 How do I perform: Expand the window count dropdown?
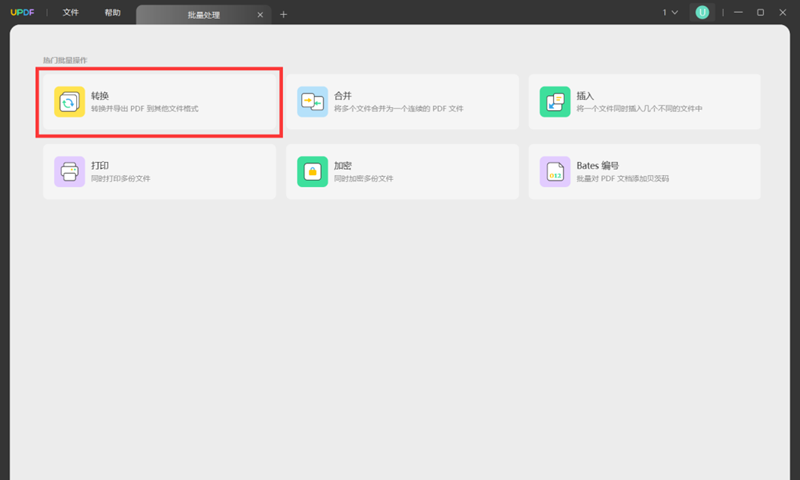[670, 12]
